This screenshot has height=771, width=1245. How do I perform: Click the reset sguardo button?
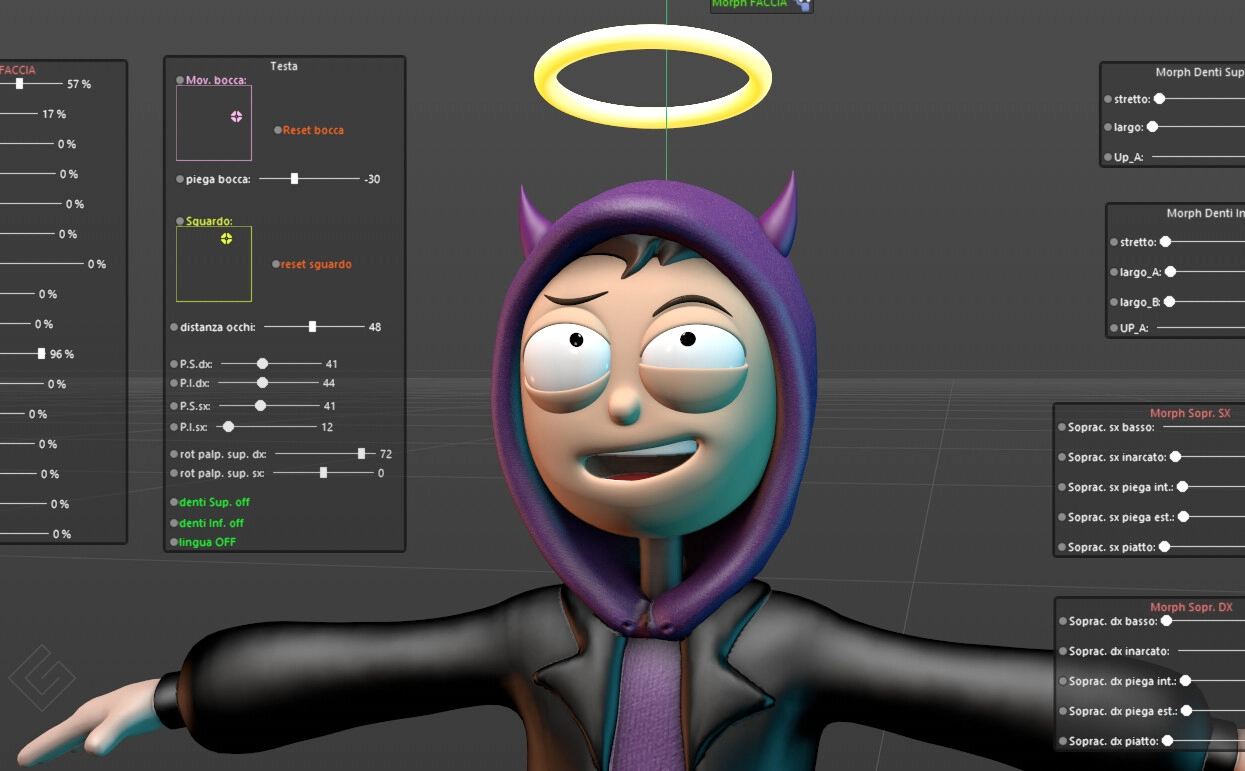pyautogui.click(x=316, y=264)
